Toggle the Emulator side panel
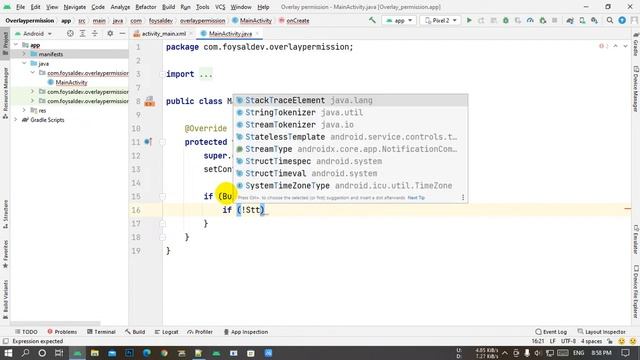This screenshot has height=360, width=640. pos(636,239)
